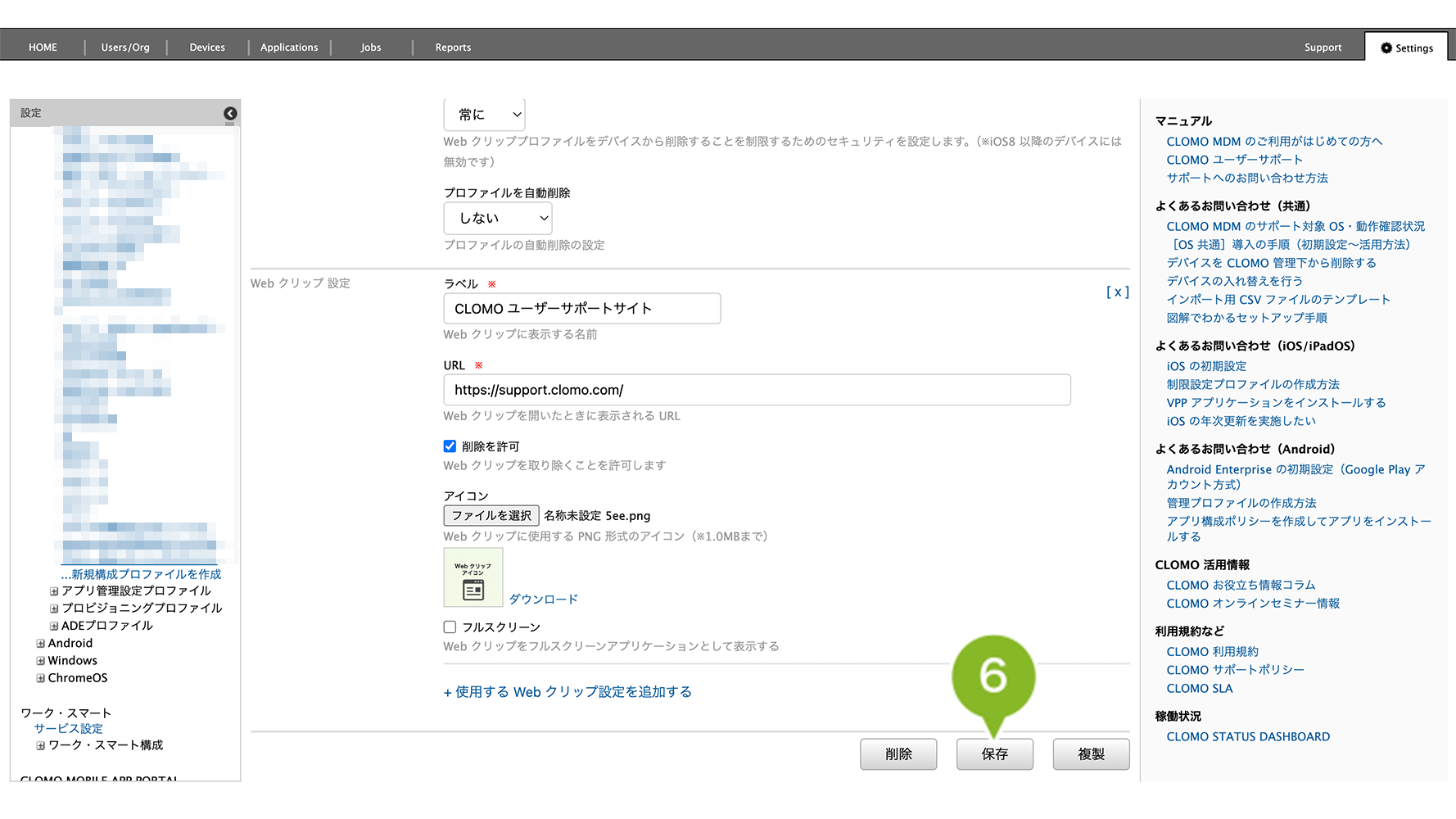The width and height of the screenshot is (1456, 819).
Task: Open the 常に security dropdown
Action: (484, 115)
